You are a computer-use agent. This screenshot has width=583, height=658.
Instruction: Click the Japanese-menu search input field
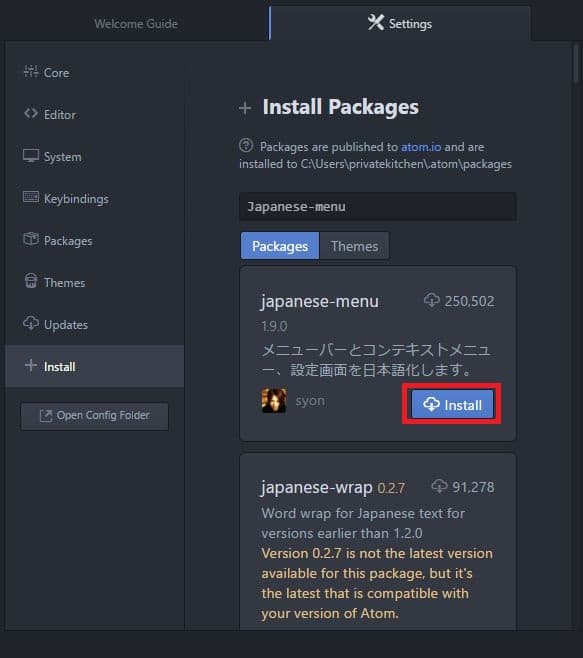coord(378,206)
